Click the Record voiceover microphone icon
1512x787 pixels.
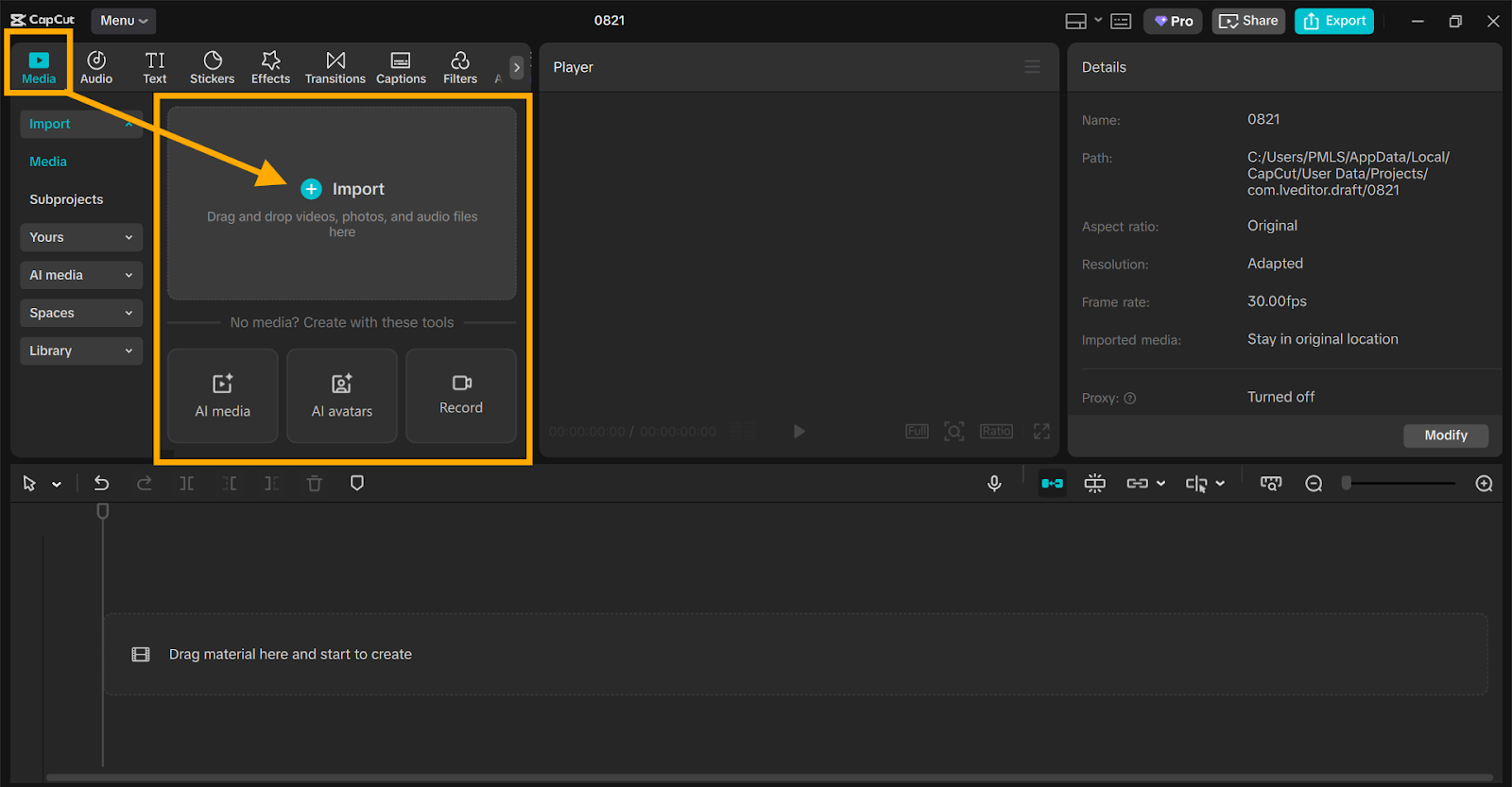click(x=994, y=484)
